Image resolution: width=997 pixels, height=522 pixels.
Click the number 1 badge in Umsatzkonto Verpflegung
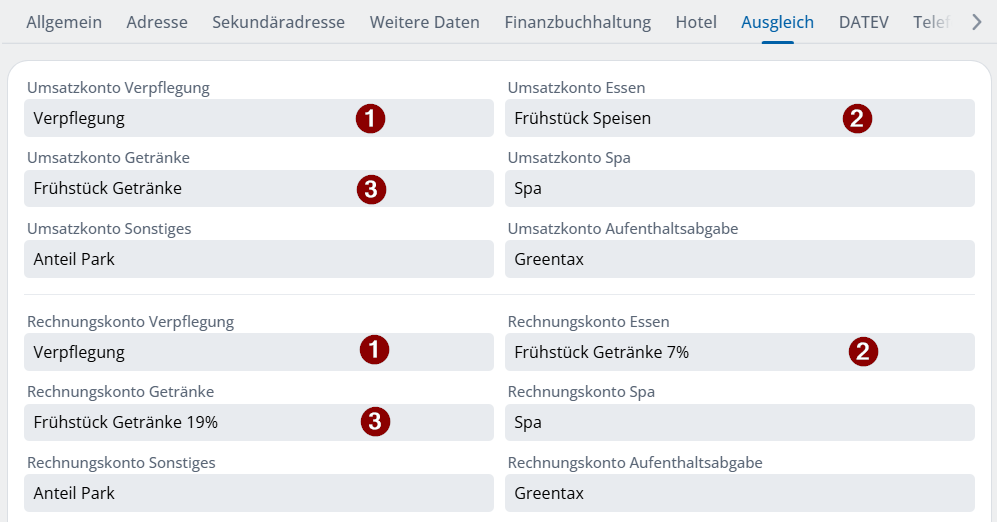point(371,119)
